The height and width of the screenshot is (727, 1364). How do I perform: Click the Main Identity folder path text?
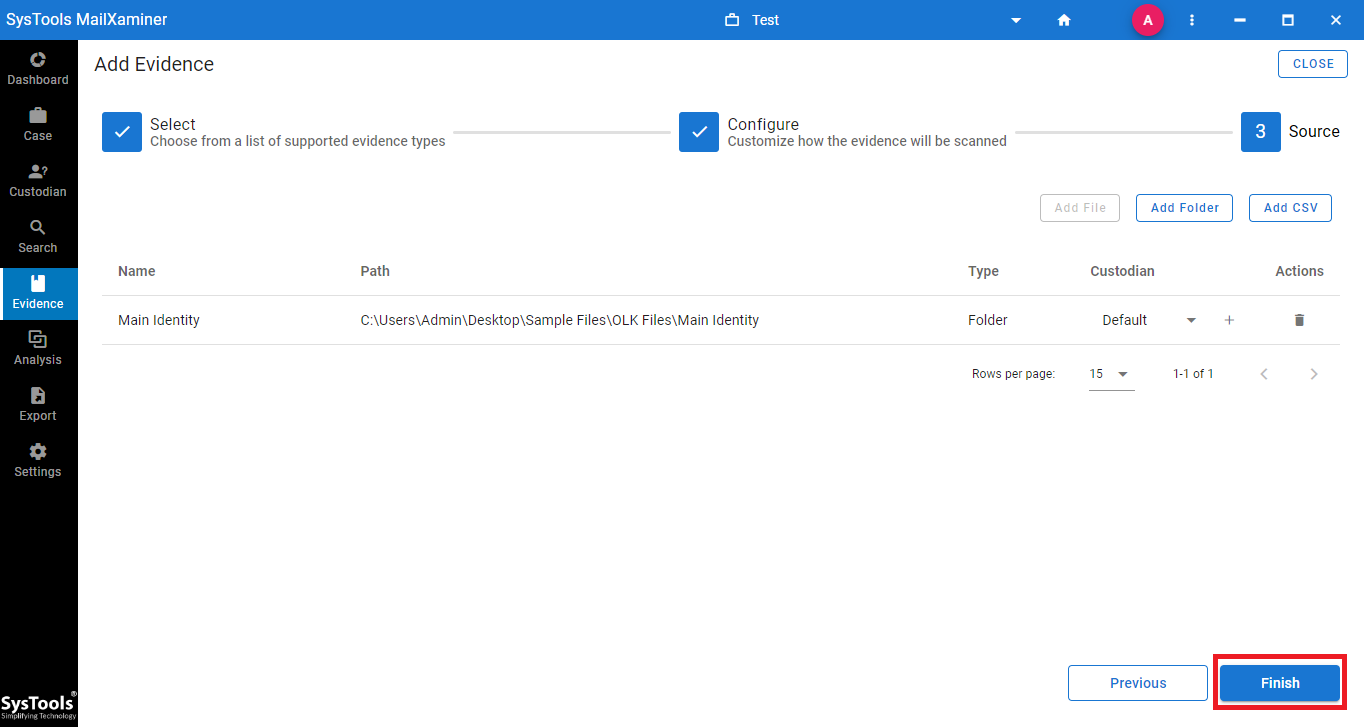pos(560,320)
